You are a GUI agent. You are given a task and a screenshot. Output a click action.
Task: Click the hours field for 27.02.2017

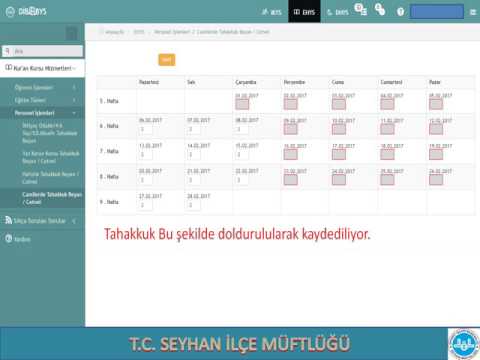pyautogui.click(x=146, y=205)
